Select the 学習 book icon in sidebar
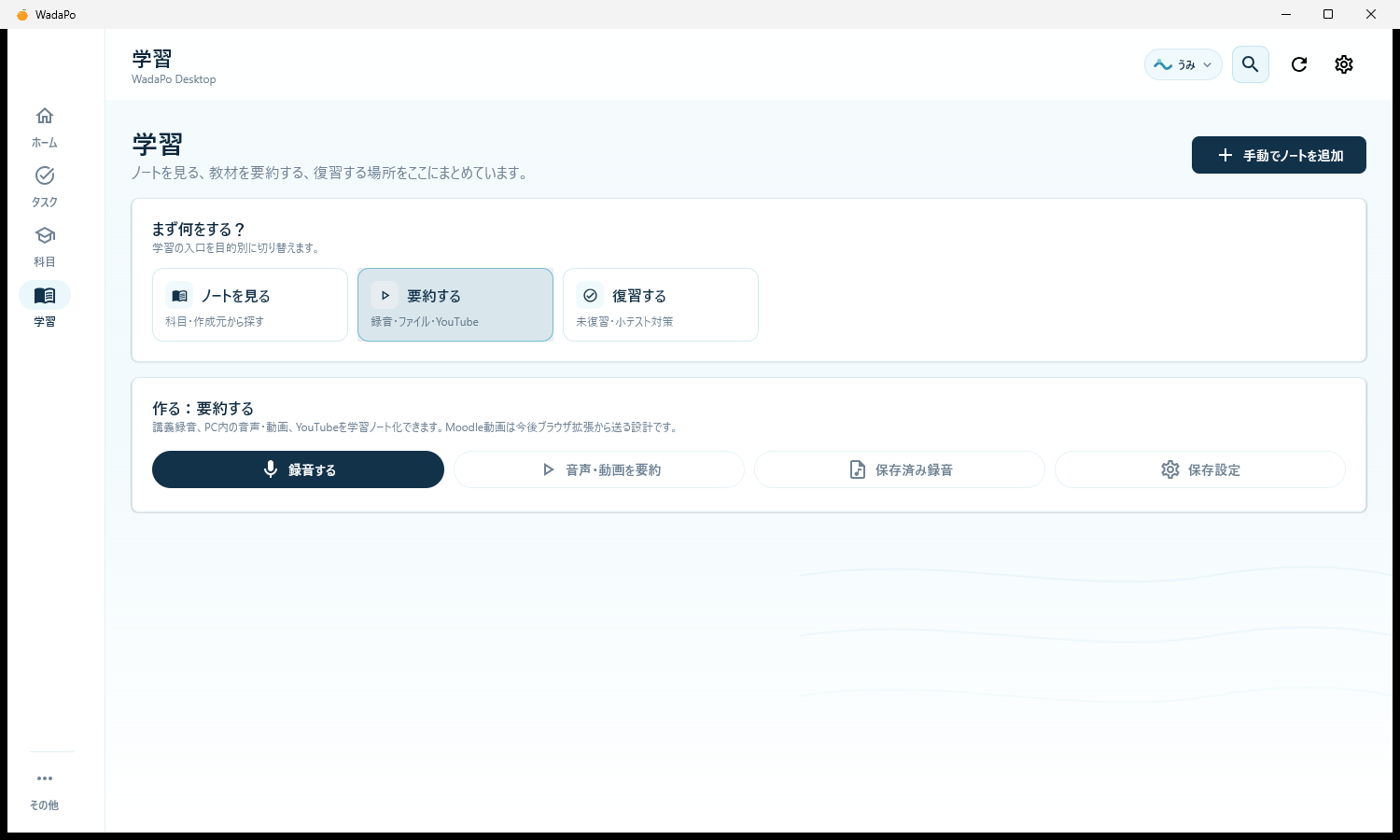Image resolution: width=1400 pixels, height=840 pixels. click(45, 295)
